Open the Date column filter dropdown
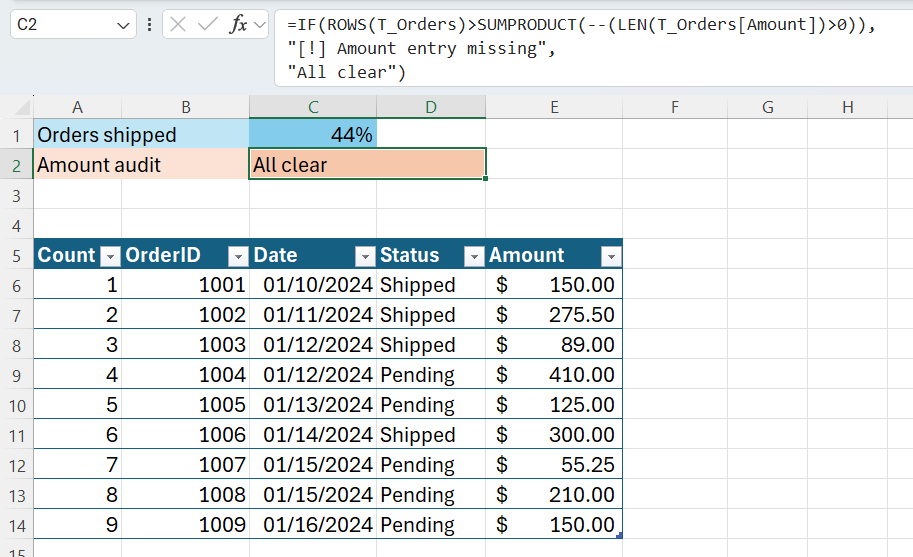Image resolution: width=913 pixels, height=557 pixels. point(365,256)
